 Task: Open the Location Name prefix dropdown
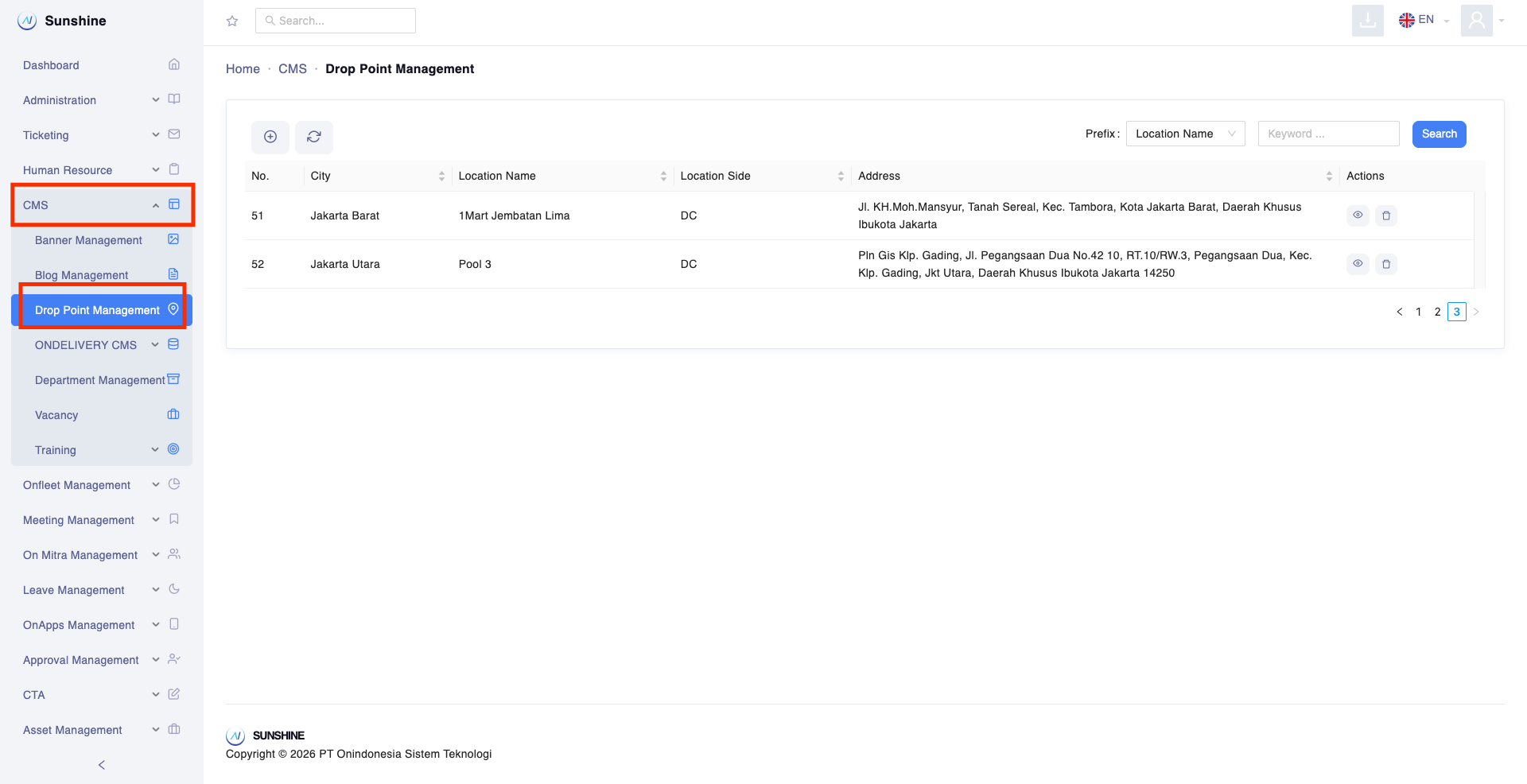coord(1185,134)
